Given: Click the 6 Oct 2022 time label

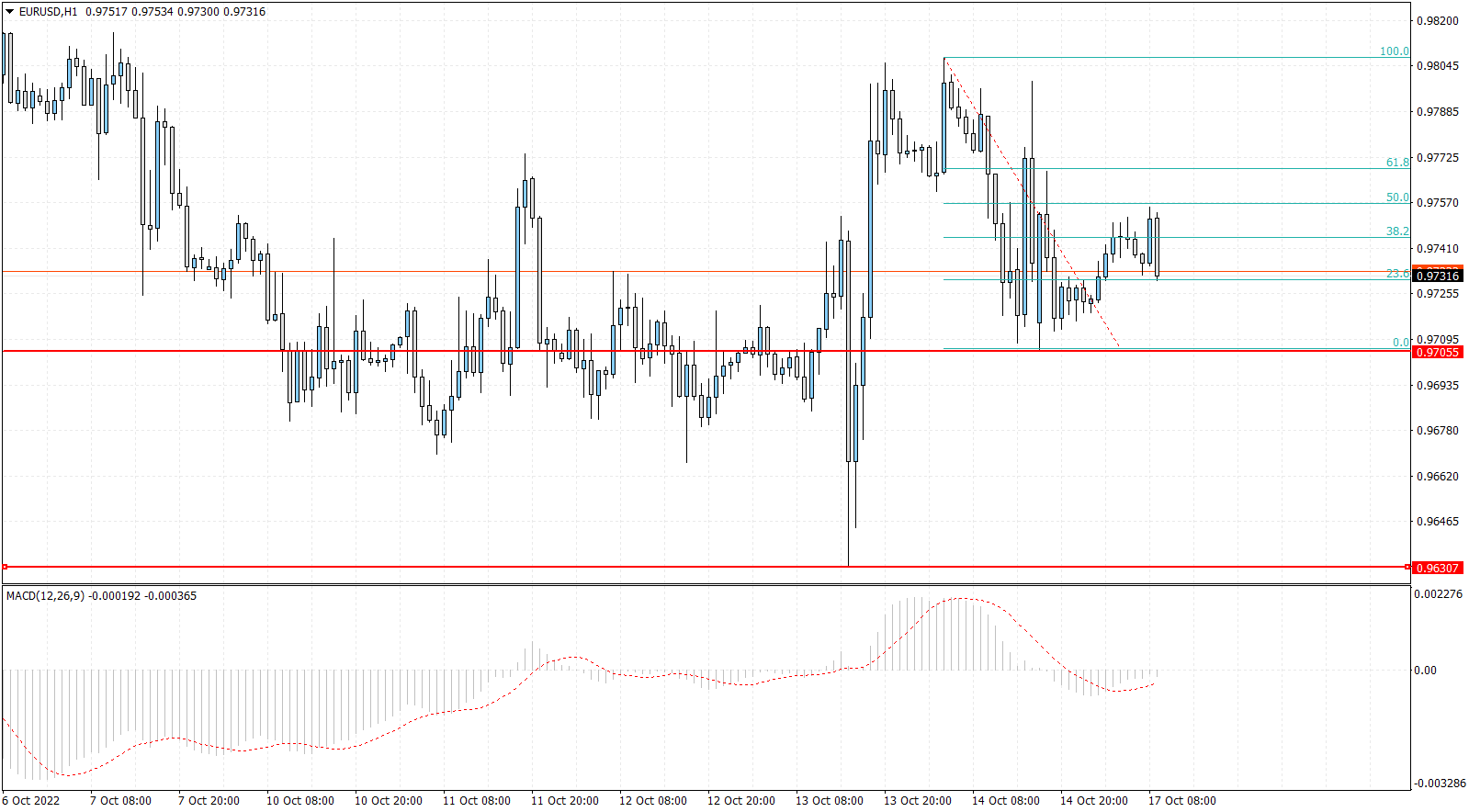Looking at the screenshot, I should [x=31, y=801].
